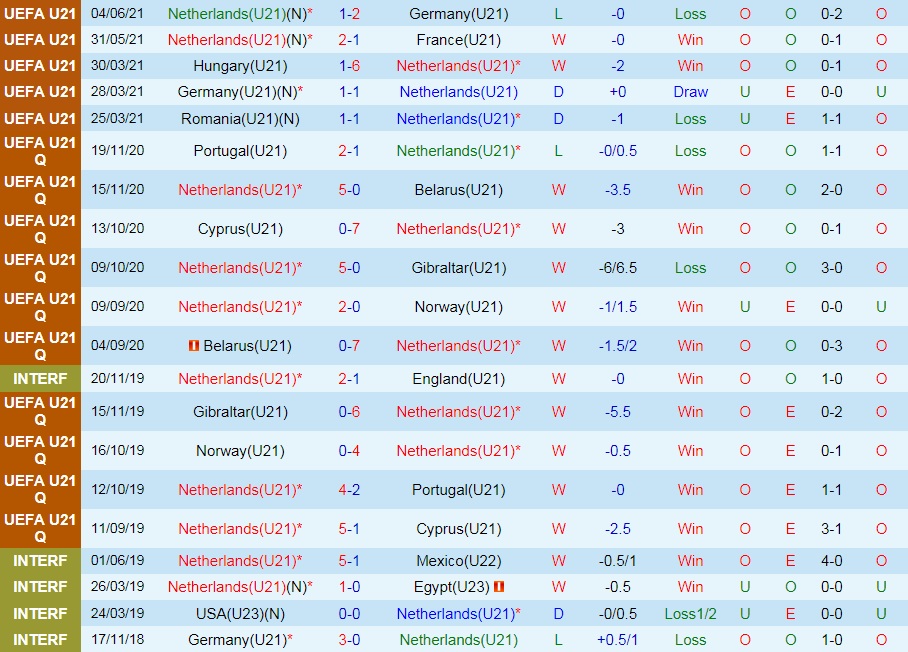Click the date 25/03/21
The image size is (908, 652).
coord(117,118)
